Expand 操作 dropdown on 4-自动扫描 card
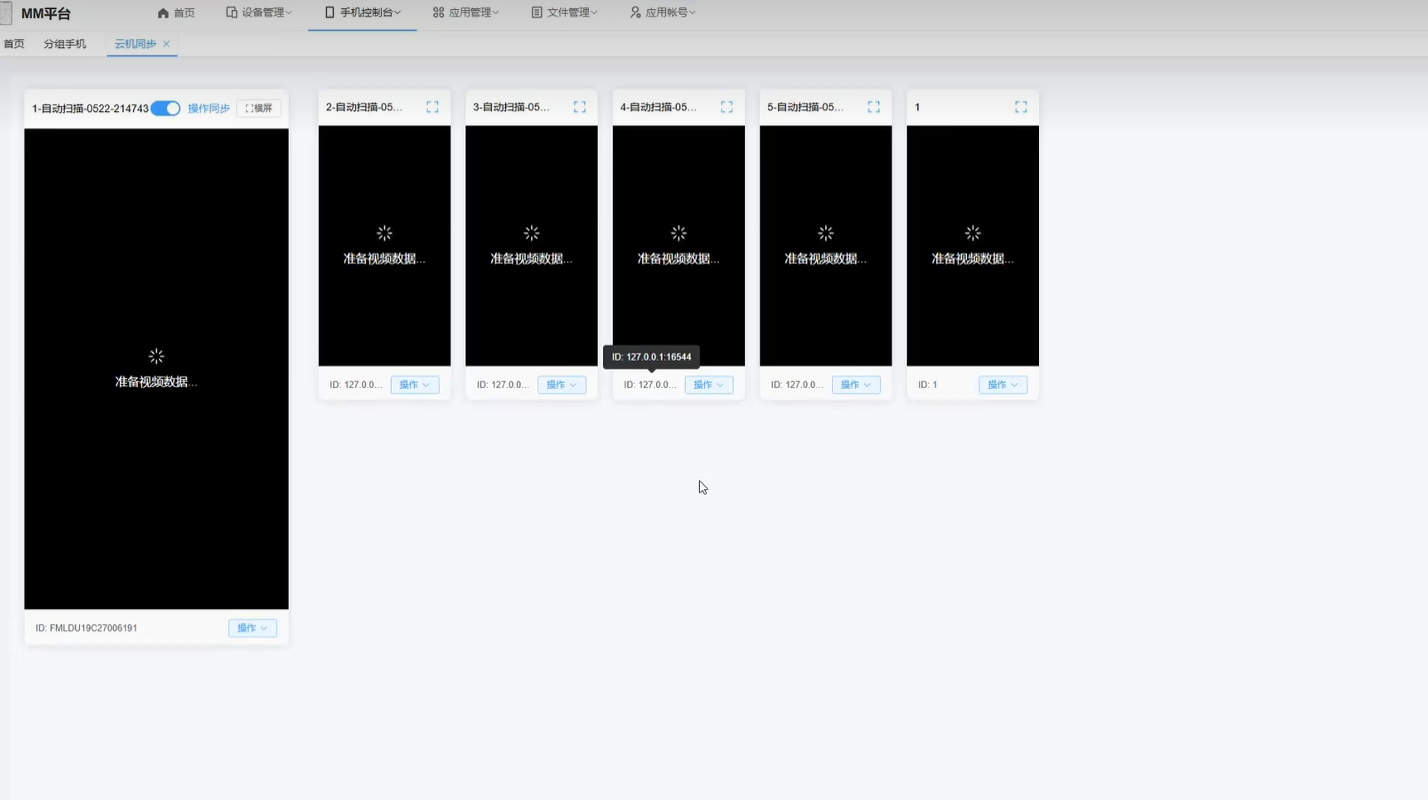1428x800 pixels. (x=708, y=385)
